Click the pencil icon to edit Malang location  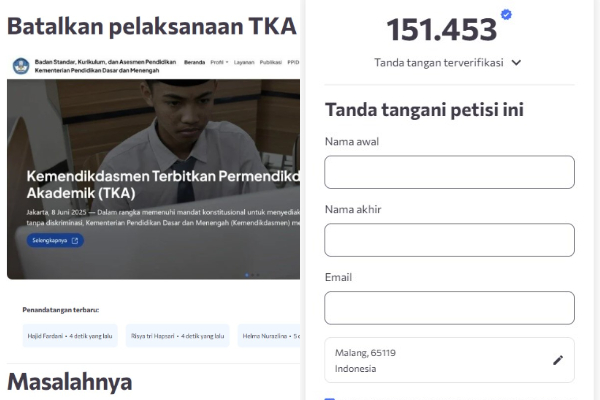(x=558, y=360)
